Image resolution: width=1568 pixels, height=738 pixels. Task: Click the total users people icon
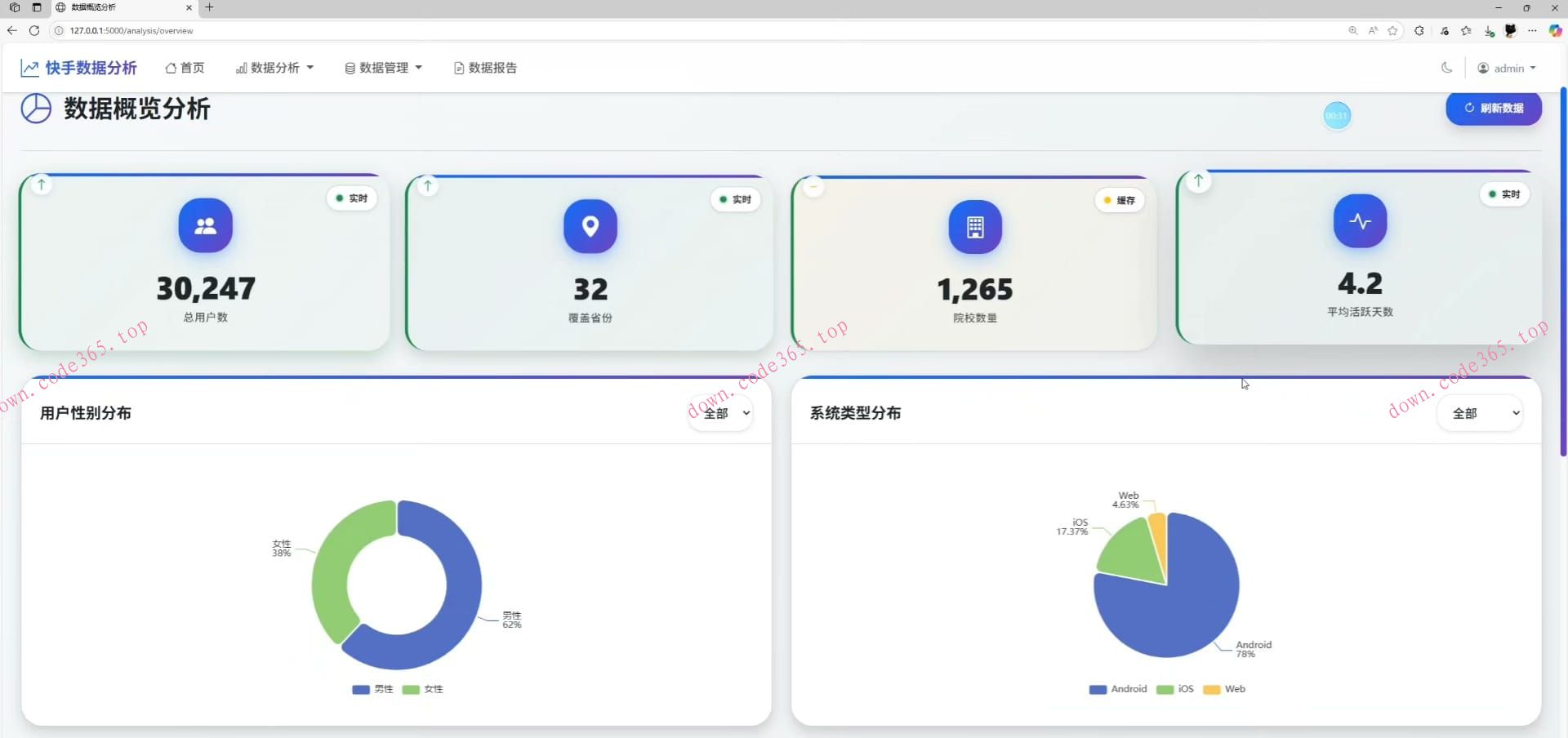[x=205, y=226]
